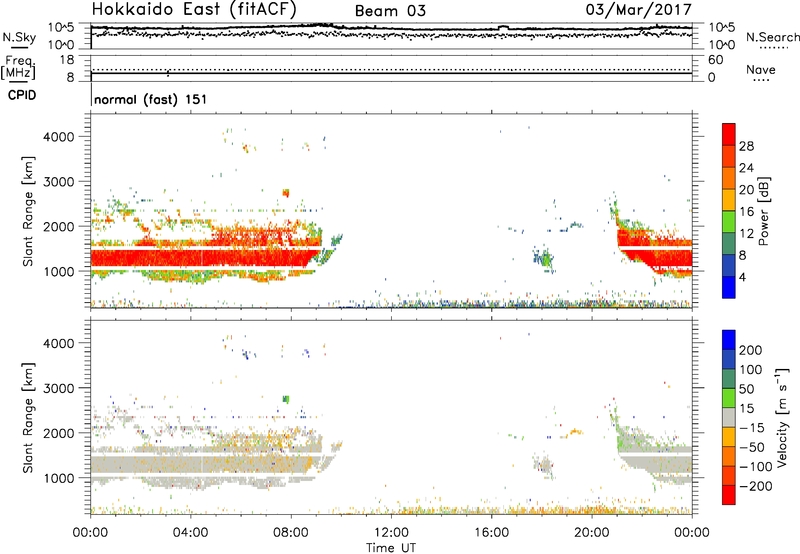Click the 'Nave' legend label

click(x=761, y=69)
